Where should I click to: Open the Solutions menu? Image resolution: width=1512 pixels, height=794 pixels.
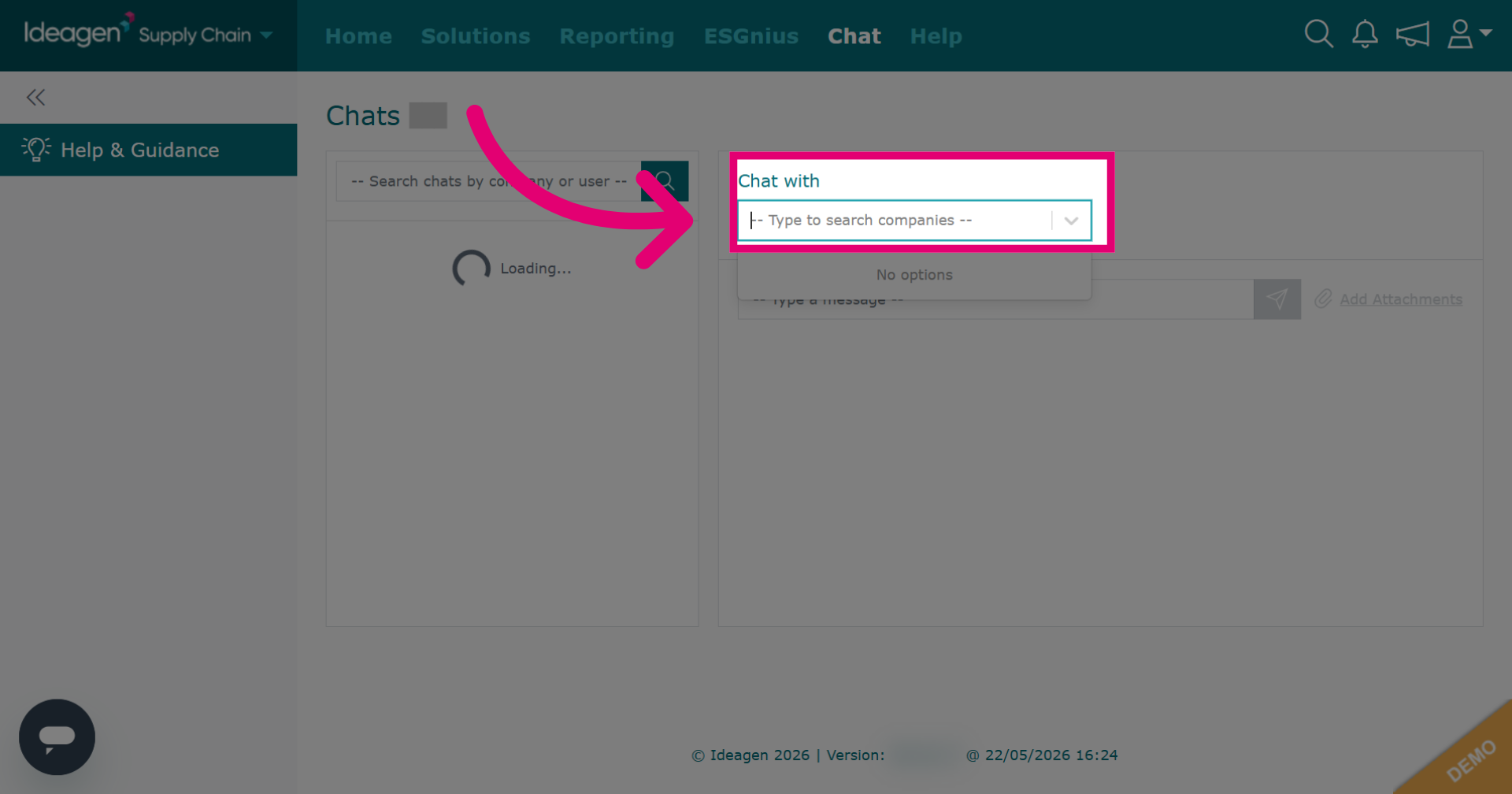tap(476, 36)
